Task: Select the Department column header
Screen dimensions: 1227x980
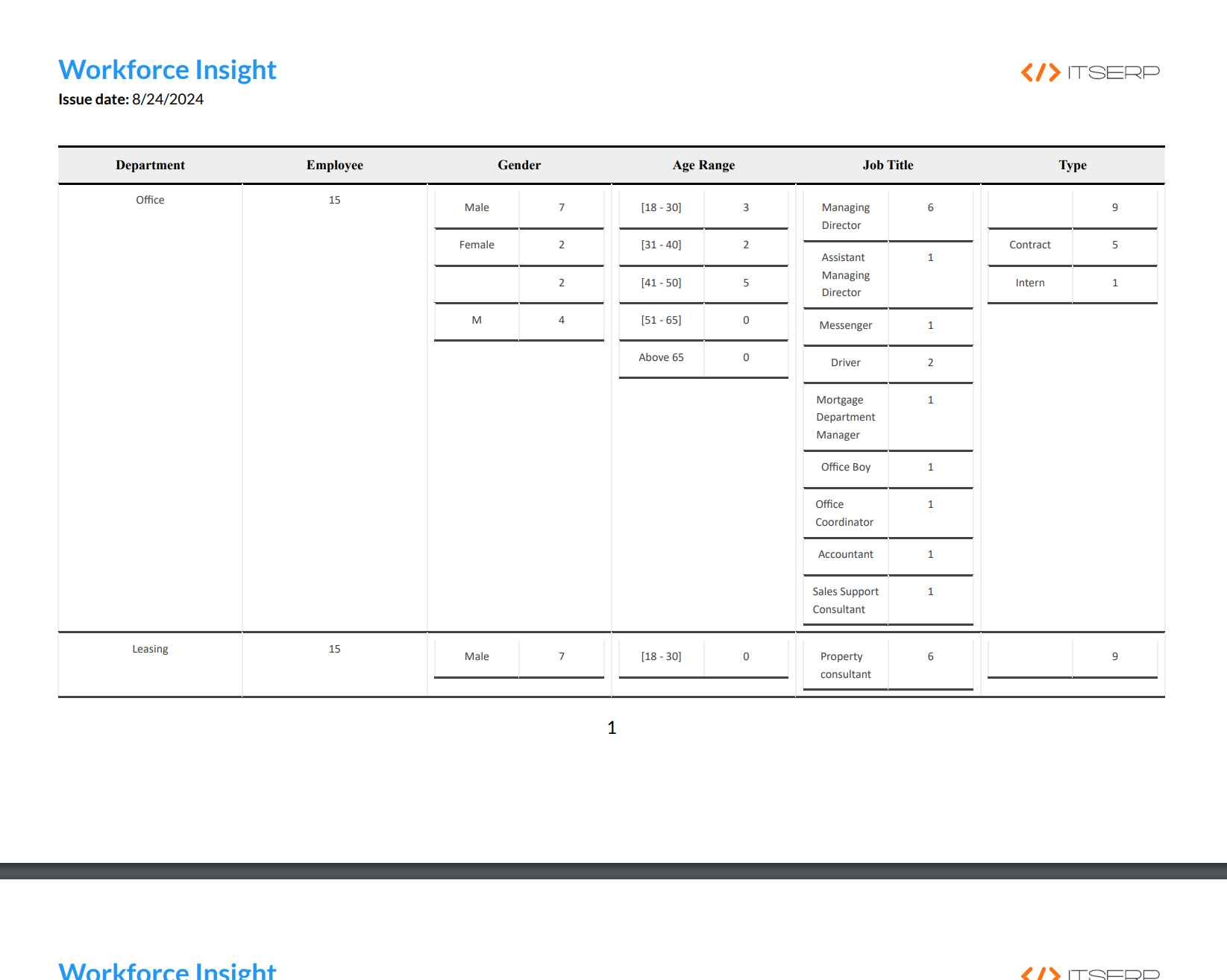Action: [x=149, y=165]
